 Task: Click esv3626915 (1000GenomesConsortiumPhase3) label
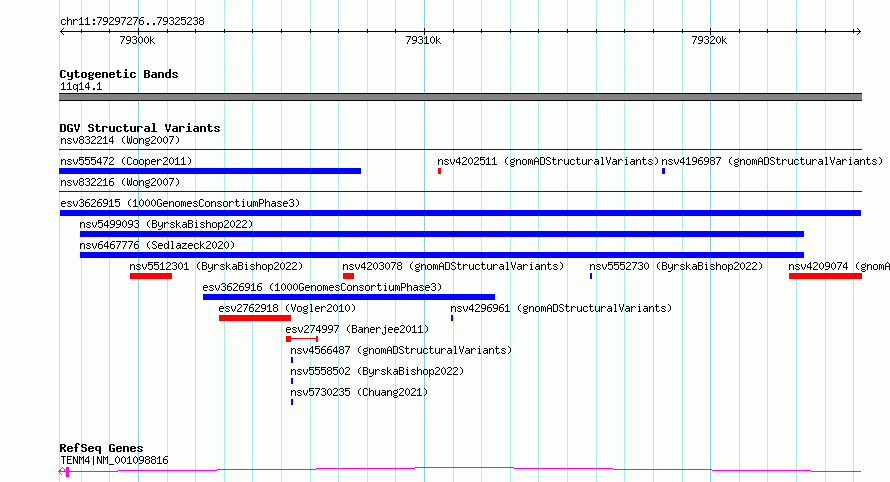[x=180, y=203]
